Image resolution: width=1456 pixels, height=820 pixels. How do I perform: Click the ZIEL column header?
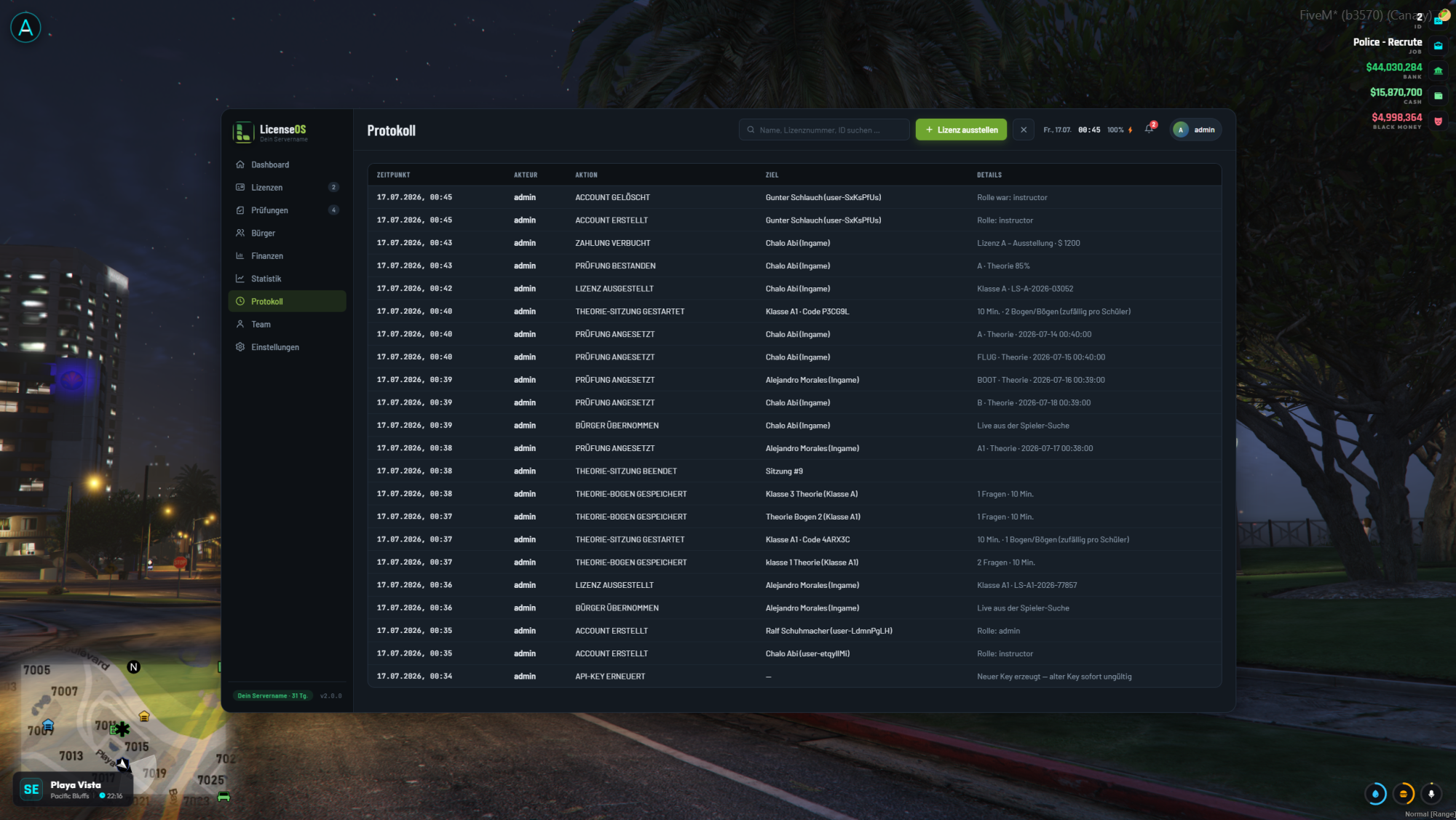pyautogui.click(x=772, y=175)
